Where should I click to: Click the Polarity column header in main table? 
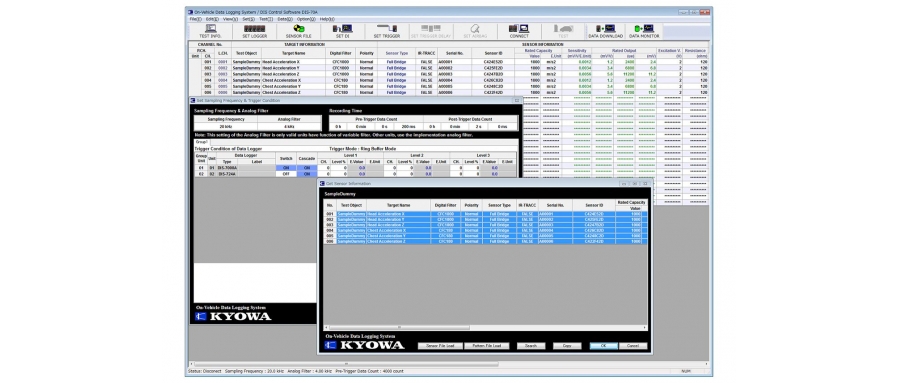(x=366, y=53)
